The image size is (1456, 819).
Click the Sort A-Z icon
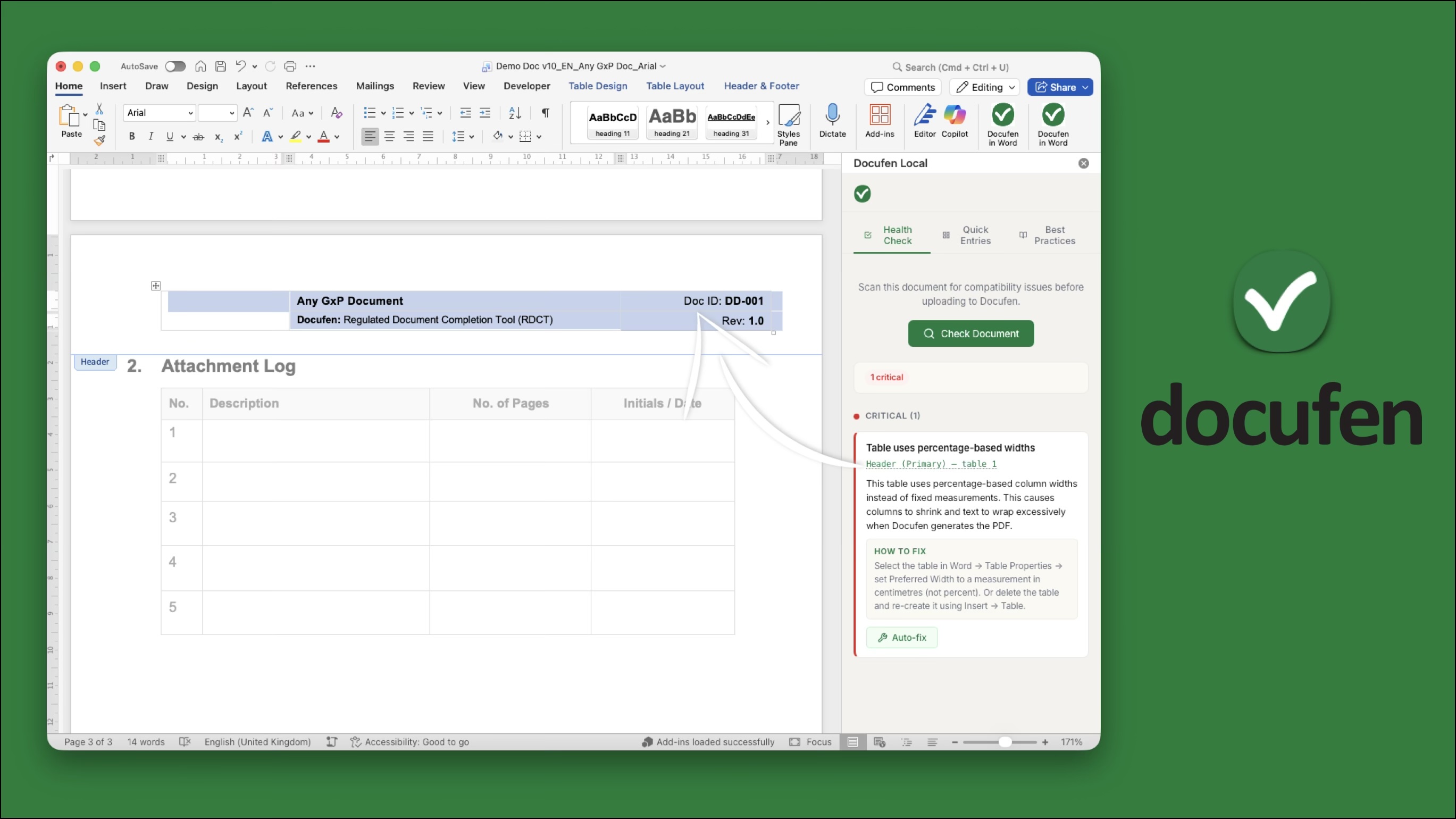coord(514,112)
